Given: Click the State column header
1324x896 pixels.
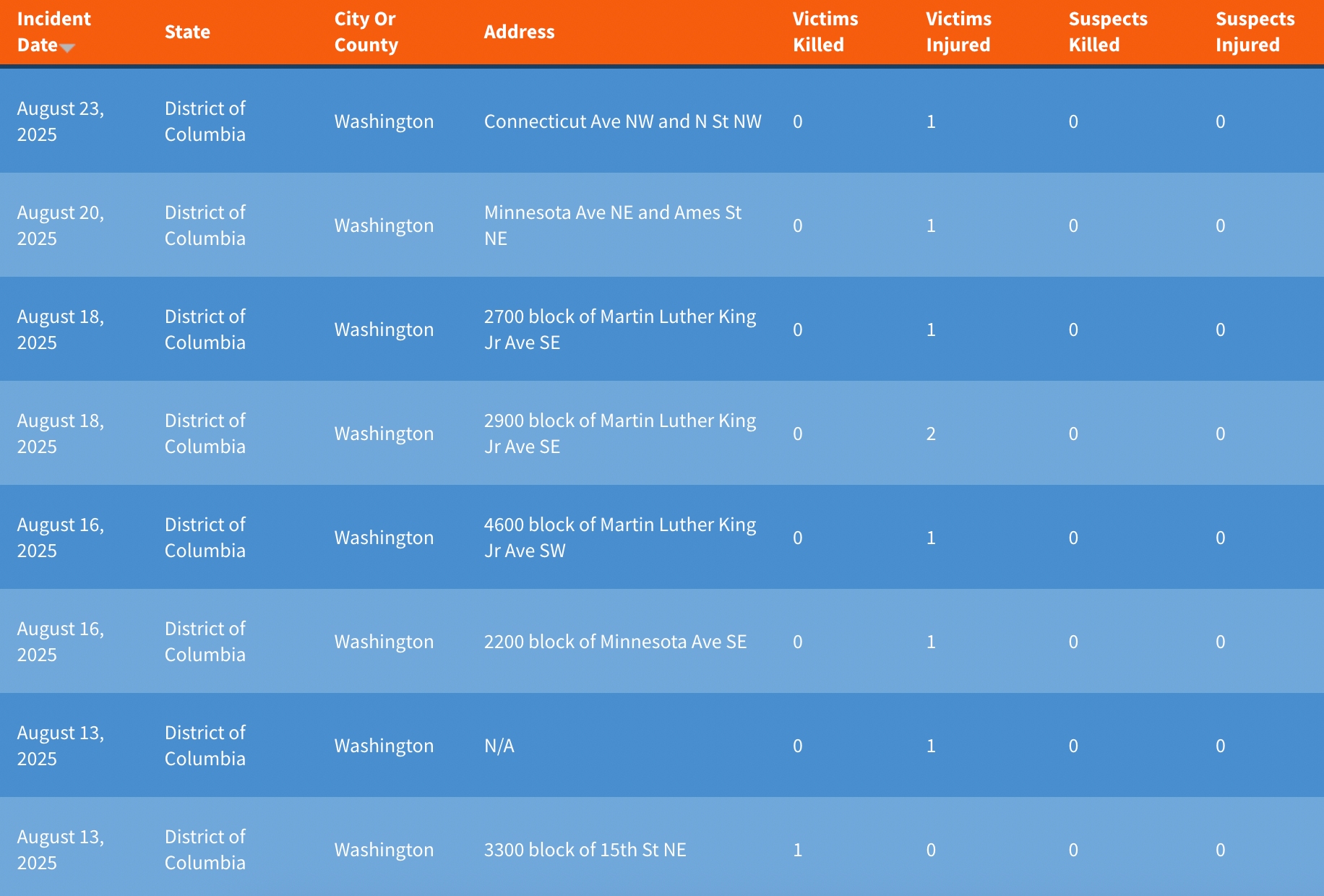Looking at the screenshot, I should coord(187,32).
